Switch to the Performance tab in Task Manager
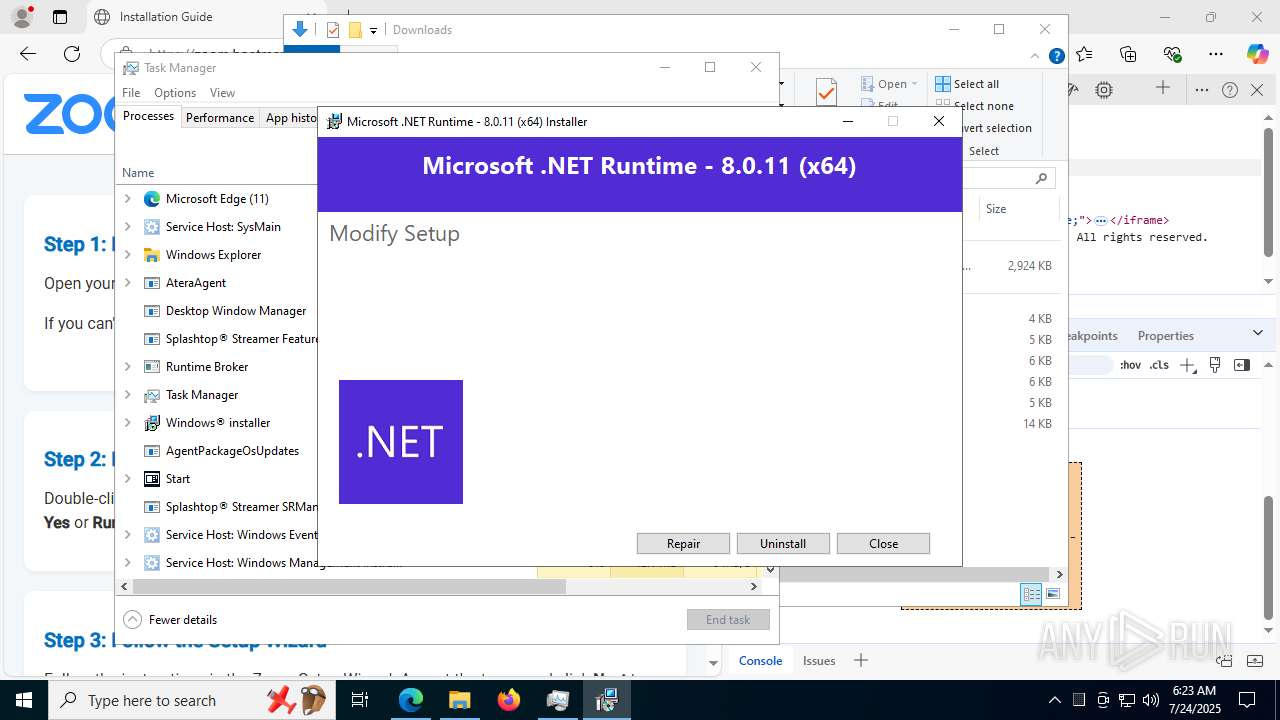1280x720 pixels. coord(220,117)
